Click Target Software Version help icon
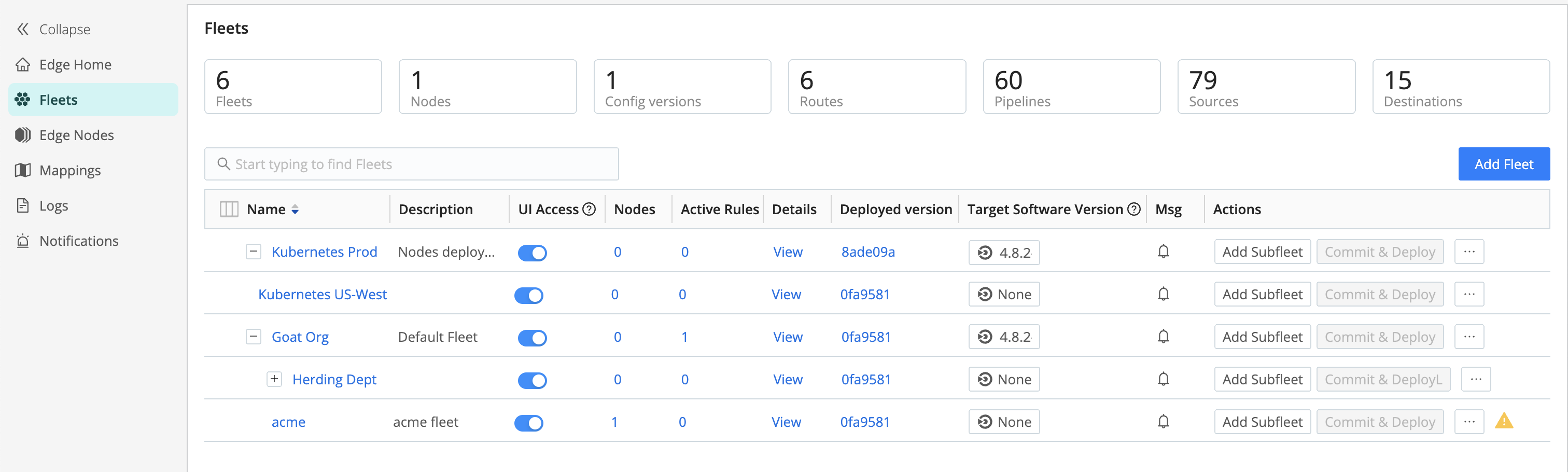Viewport: 1568px width, 472px height. tap(1133, 210)
